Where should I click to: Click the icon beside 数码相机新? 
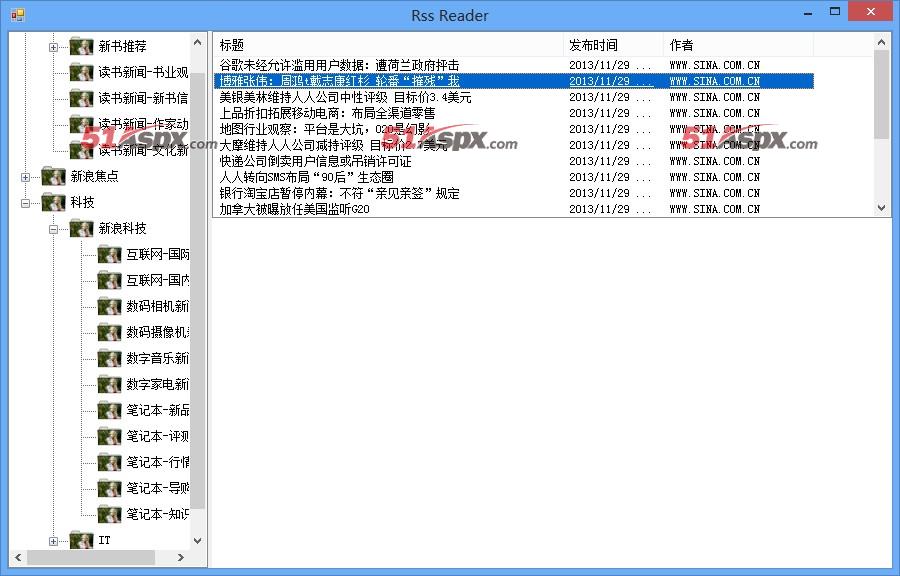click(x=109, y=306)
